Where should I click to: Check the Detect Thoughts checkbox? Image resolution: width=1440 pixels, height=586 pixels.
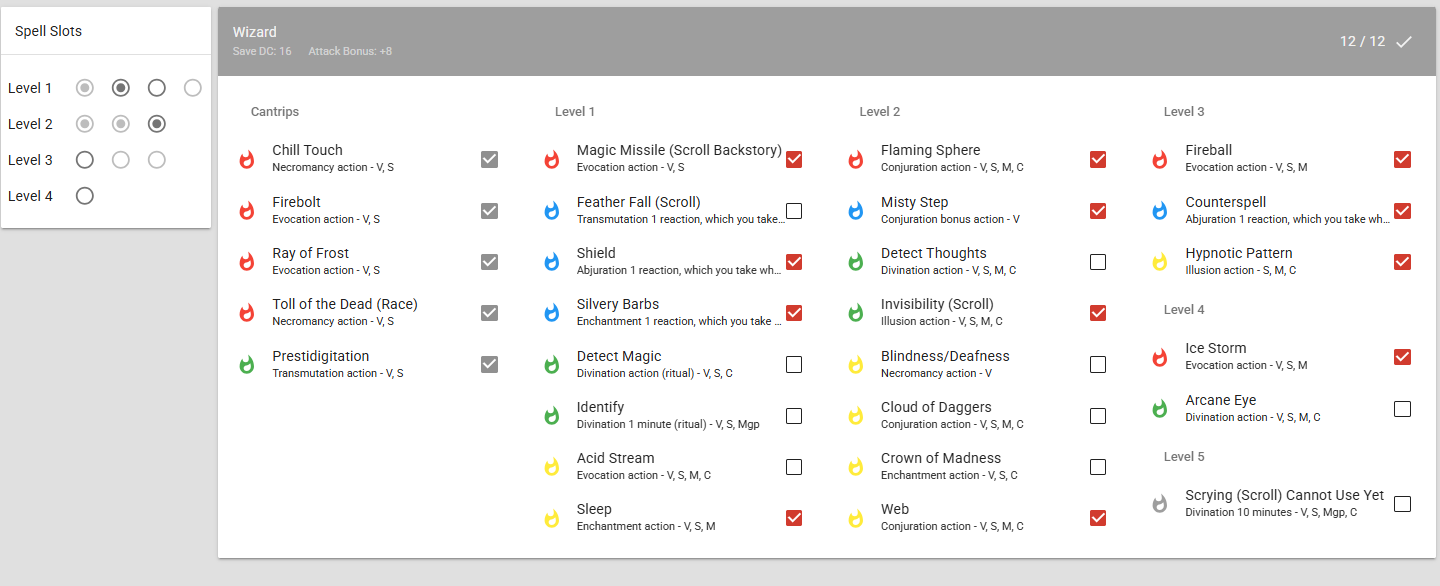tap(1098, 262)
